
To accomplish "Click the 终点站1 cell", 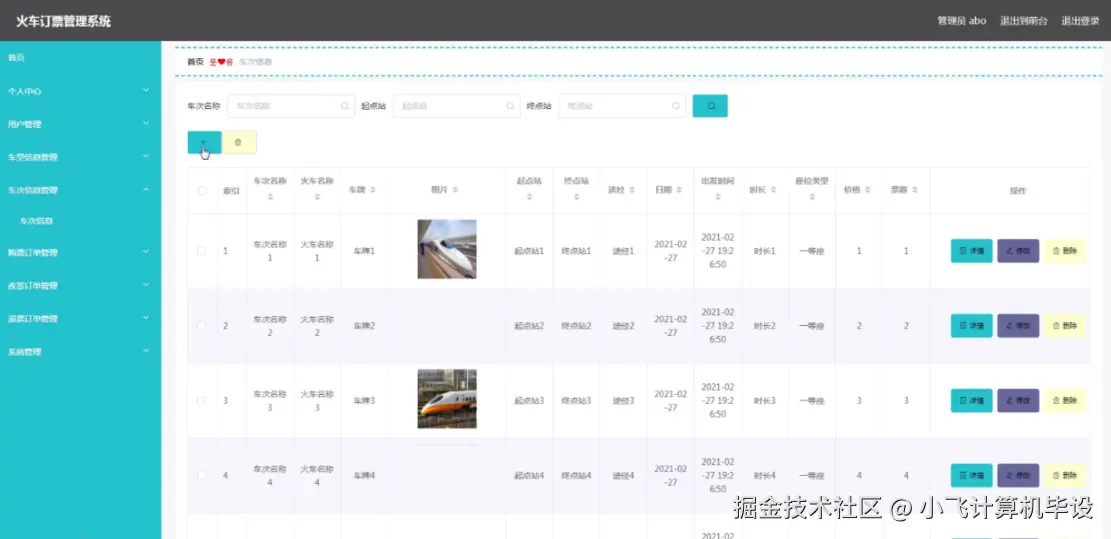I will click(x=576, y=251).
